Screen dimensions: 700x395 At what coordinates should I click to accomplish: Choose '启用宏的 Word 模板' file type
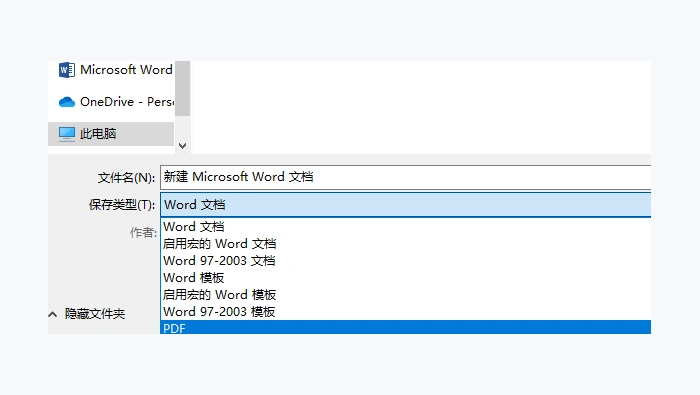pyautogui.click(x=405, y=295)
